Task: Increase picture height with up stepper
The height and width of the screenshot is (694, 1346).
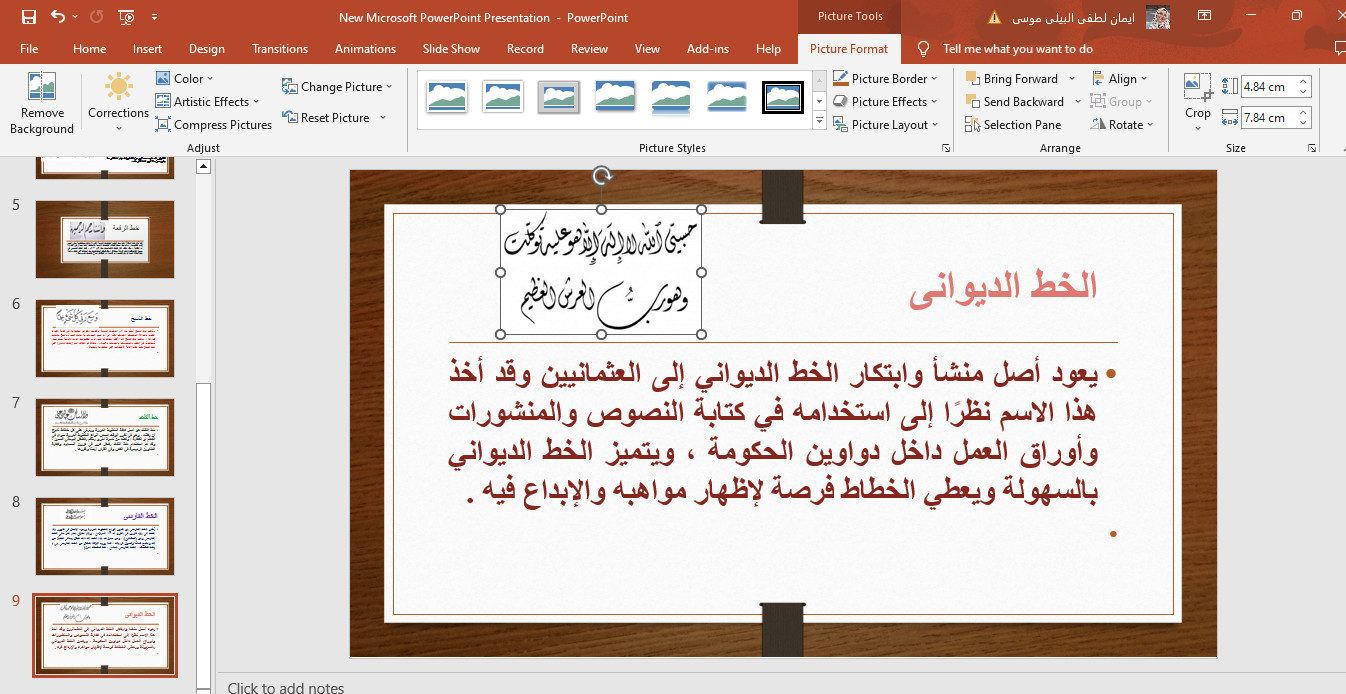Action: [1304, 82]
